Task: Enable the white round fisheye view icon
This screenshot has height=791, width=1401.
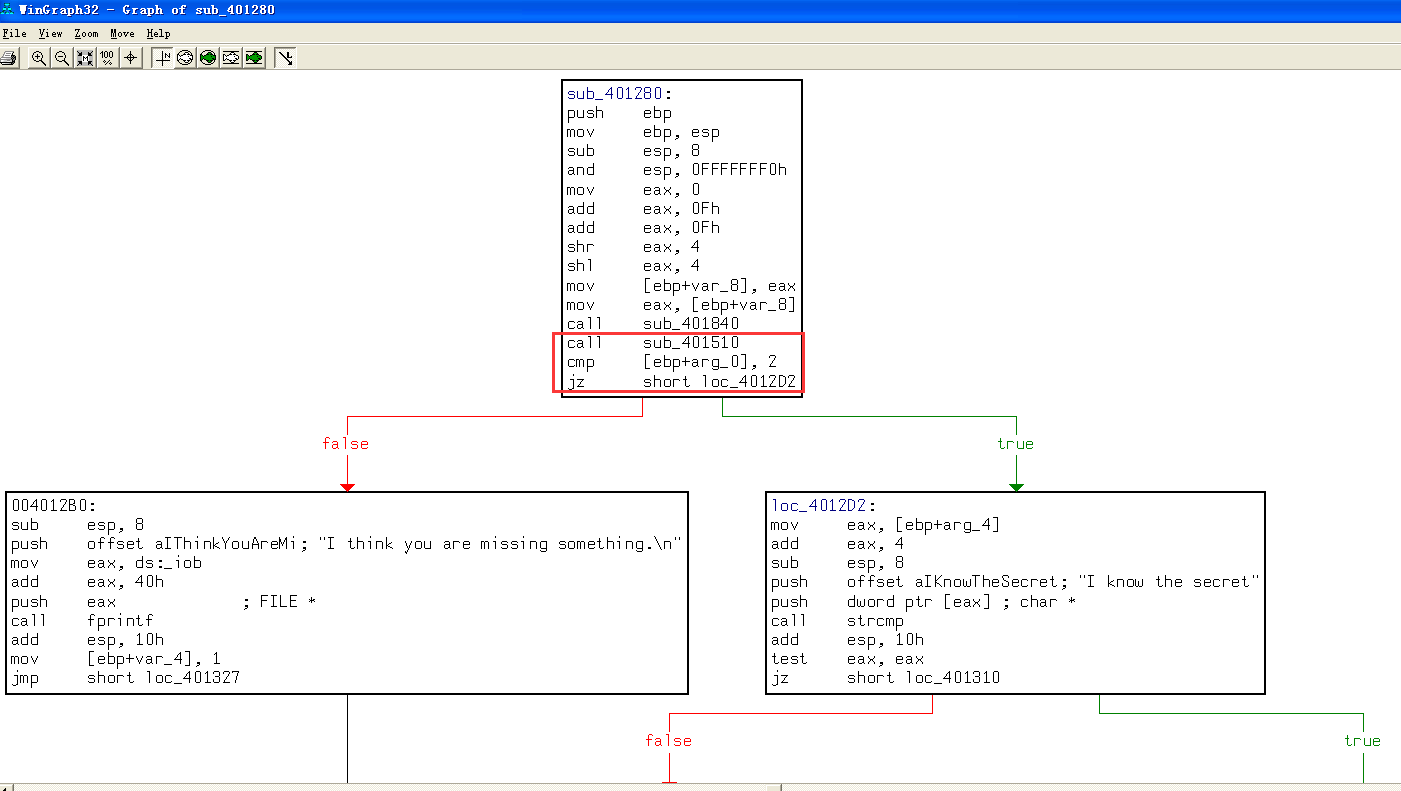Action: point(185,58)
